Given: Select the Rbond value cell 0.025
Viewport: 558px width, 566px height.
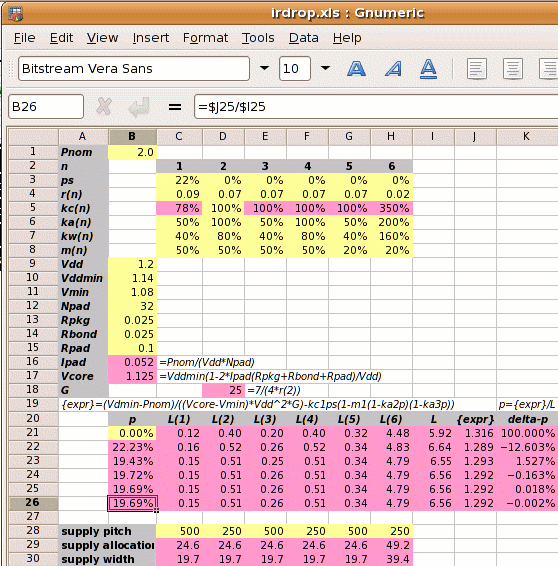Looking at the screenshot, I should (132, 334).
